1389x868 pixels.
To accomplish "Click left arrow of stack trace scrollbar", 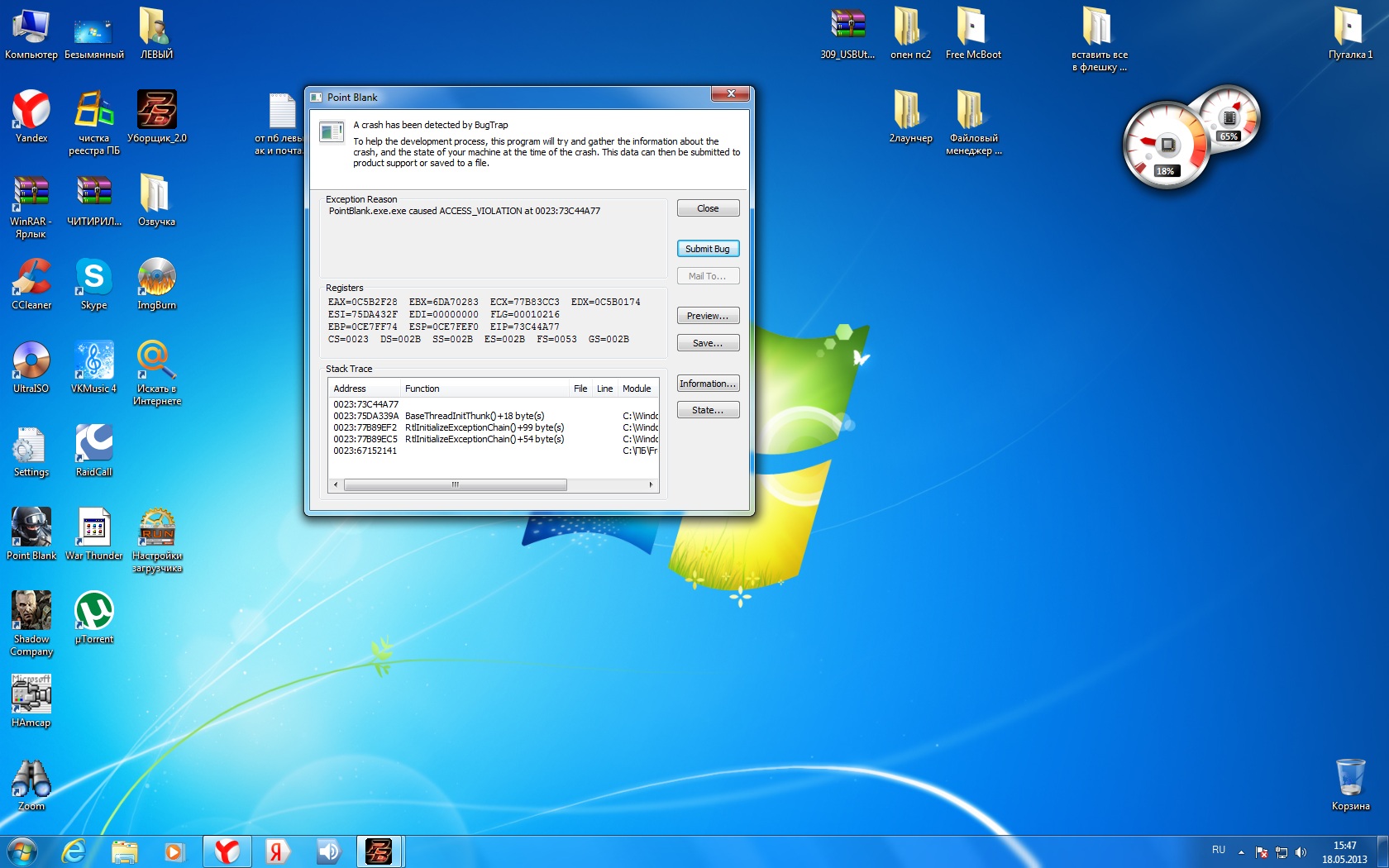I will pos(336,485).
